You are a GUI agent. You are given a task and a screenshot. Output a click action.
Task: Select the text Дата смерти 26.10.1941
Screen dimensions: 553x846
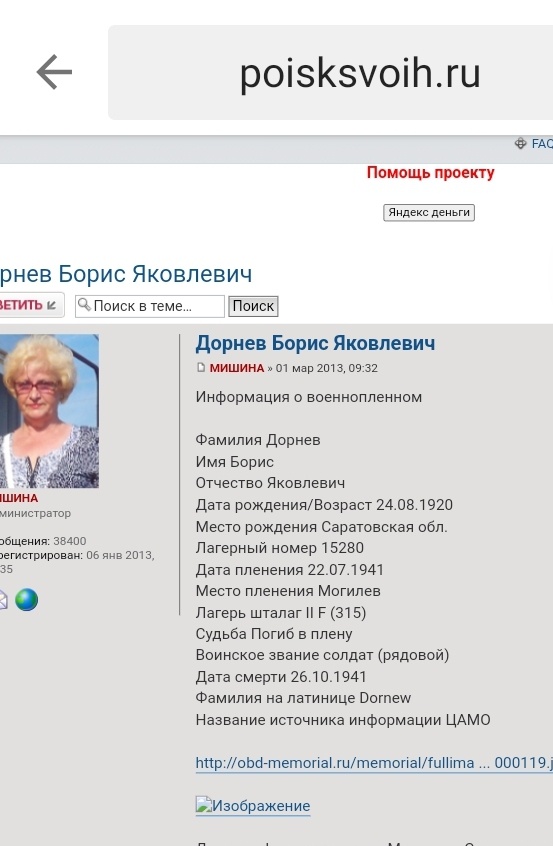281,677
